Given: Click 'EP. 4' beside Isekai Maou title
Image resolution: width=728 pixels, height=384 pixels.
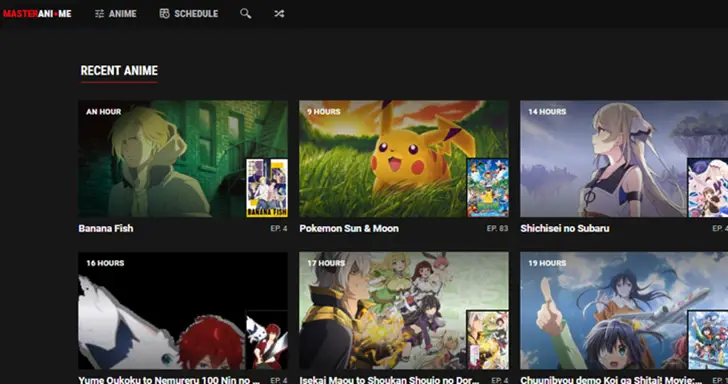Looking at the screenshot, I should [x=500, y=380].
